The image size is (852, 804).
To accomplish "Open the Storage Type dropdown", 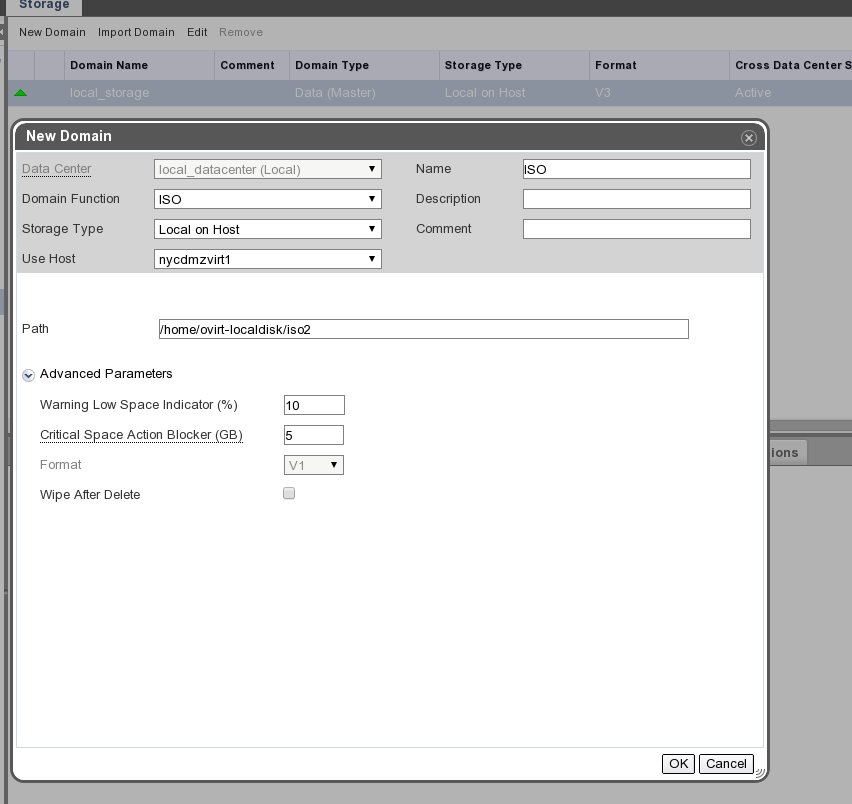I will coord(267,229).
